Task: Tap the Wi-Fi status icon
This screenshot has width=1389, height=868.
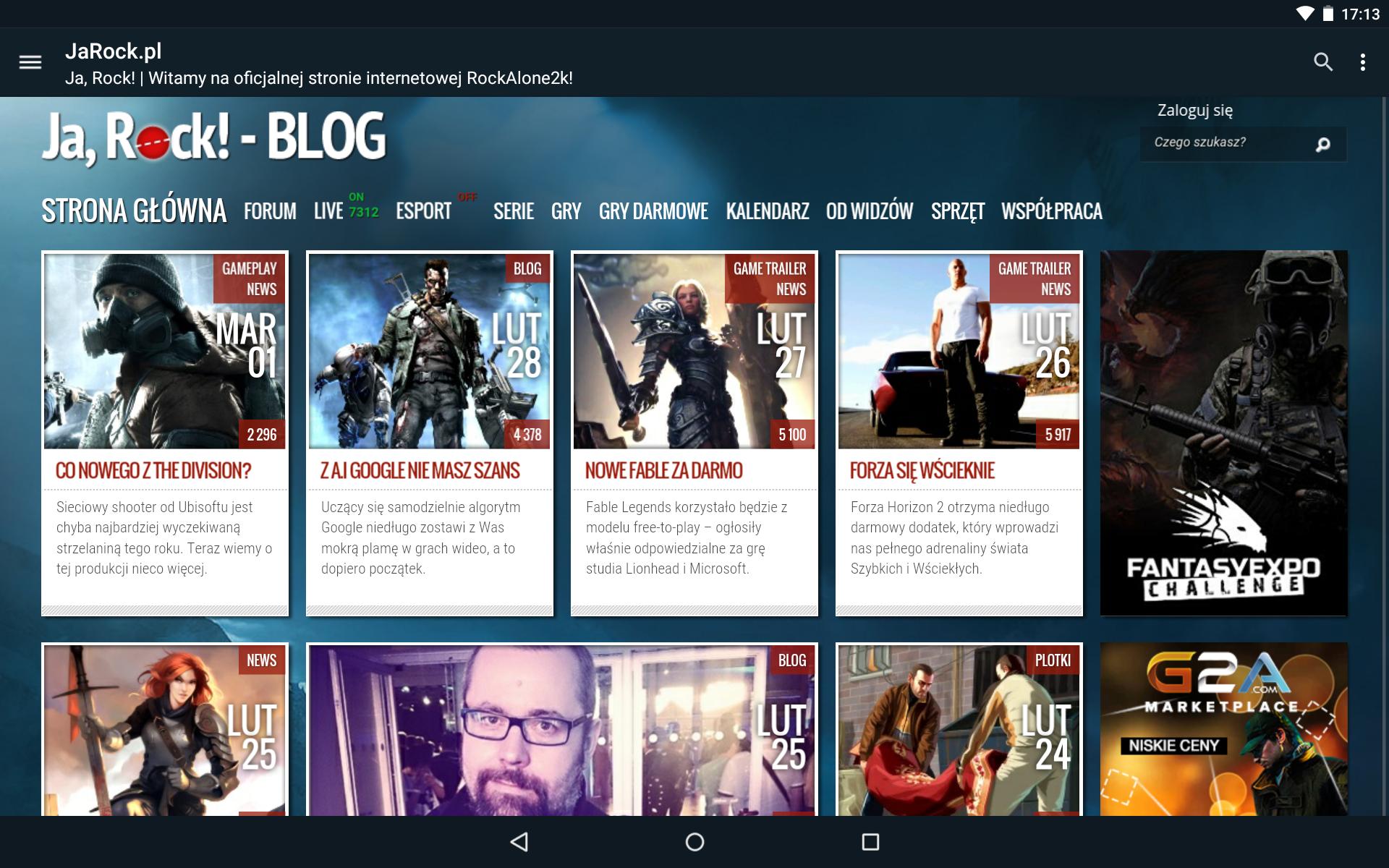Action: (1304, 14)
